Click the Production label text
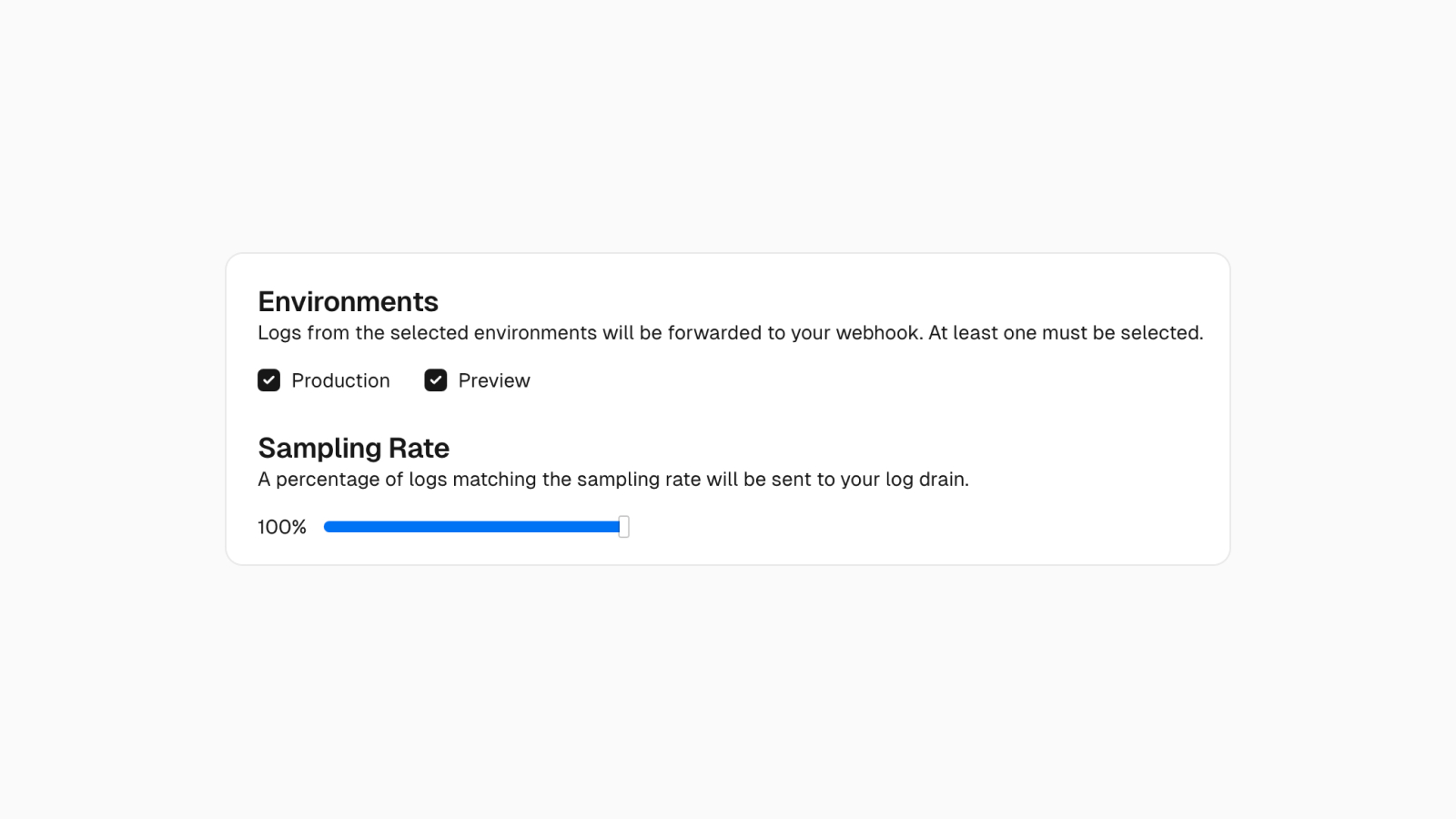The height and width of the screenshot is (819, 1456). [x=339, y=380]
